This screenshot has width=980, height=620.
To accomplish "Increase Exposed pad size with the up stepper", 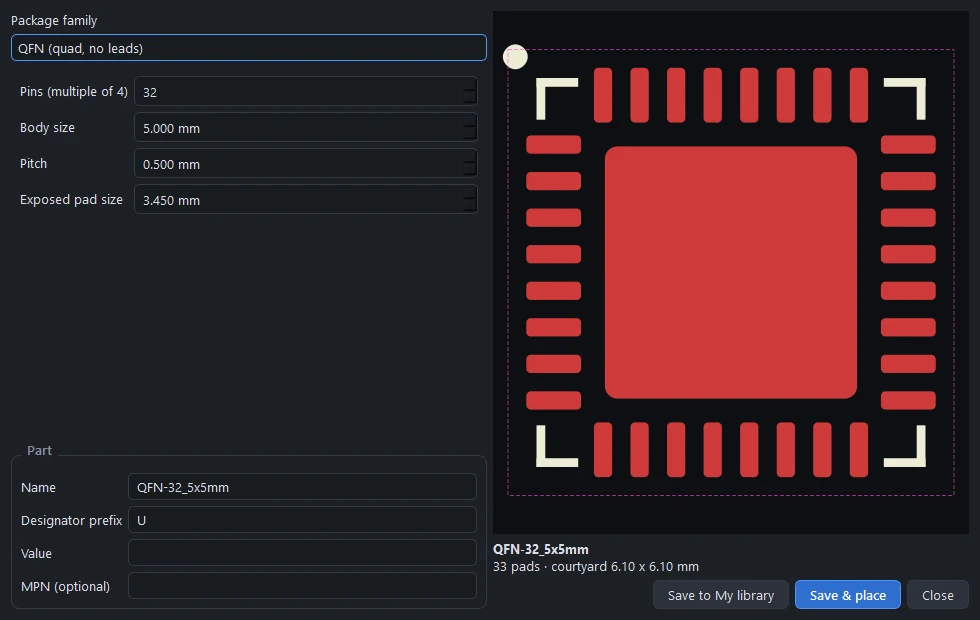I will pos(469,192).
